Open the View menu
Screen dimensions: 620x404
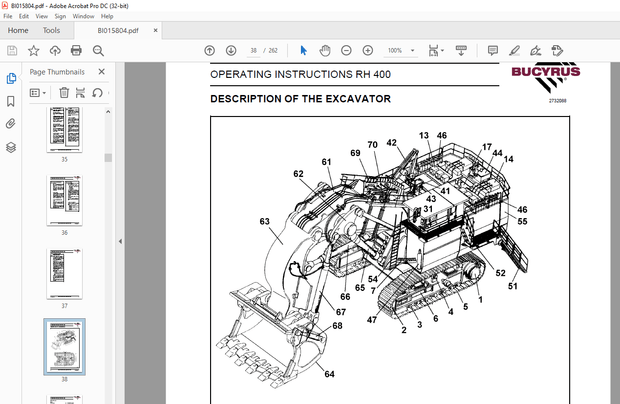coord(42,16)
